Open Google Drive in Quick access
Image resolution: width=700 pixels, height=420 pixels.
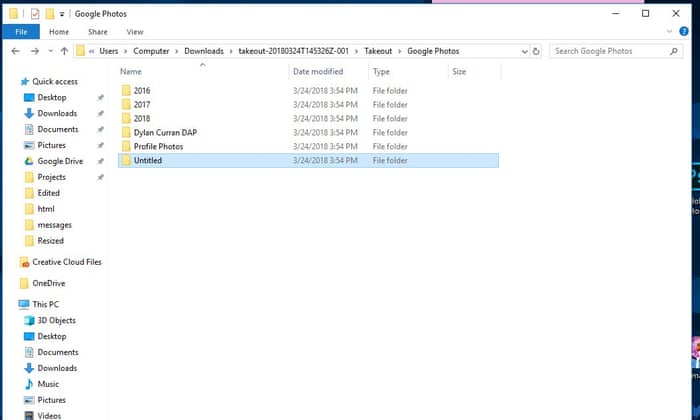click(x=60, y=161)
